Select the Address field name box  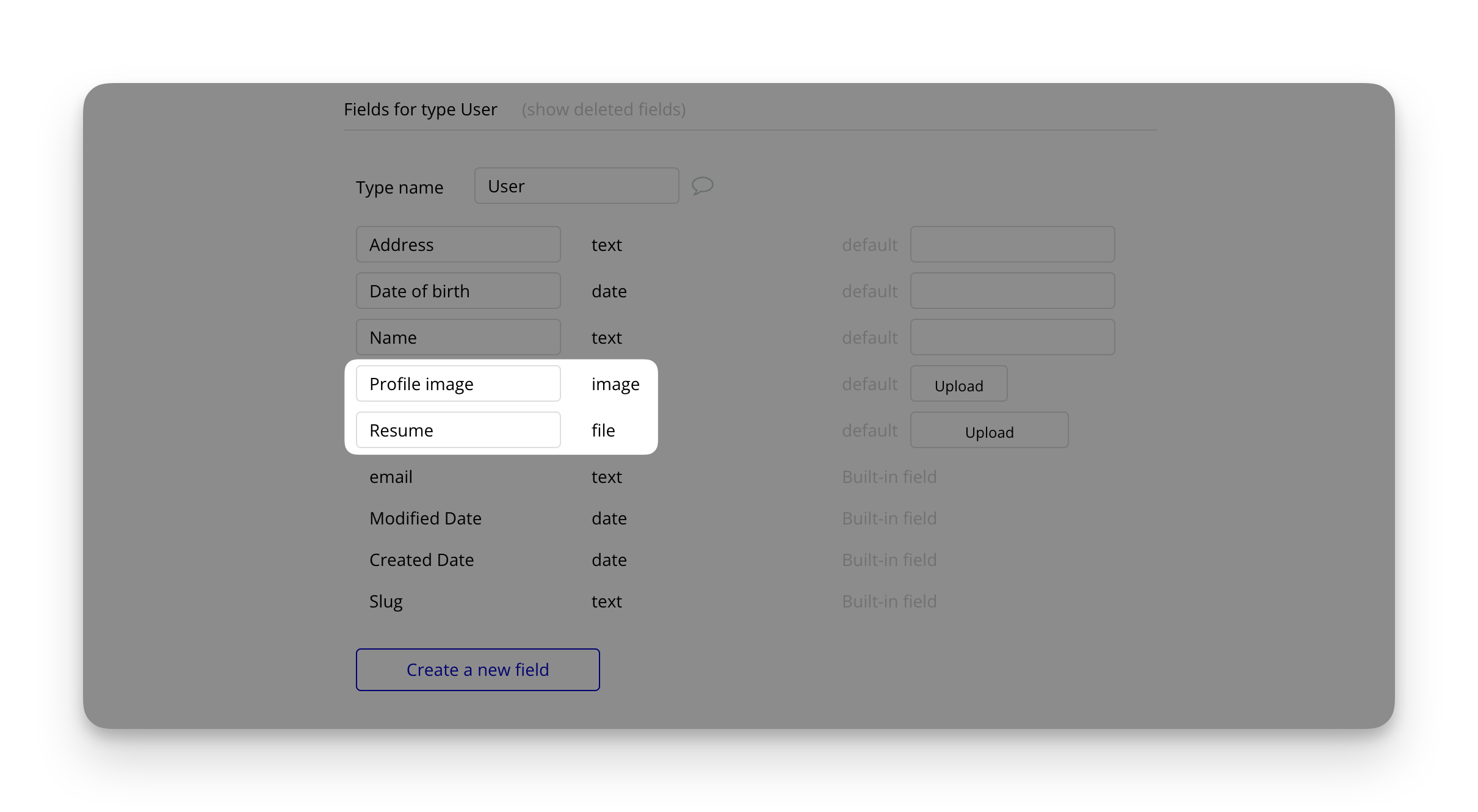tap(458, 245)
